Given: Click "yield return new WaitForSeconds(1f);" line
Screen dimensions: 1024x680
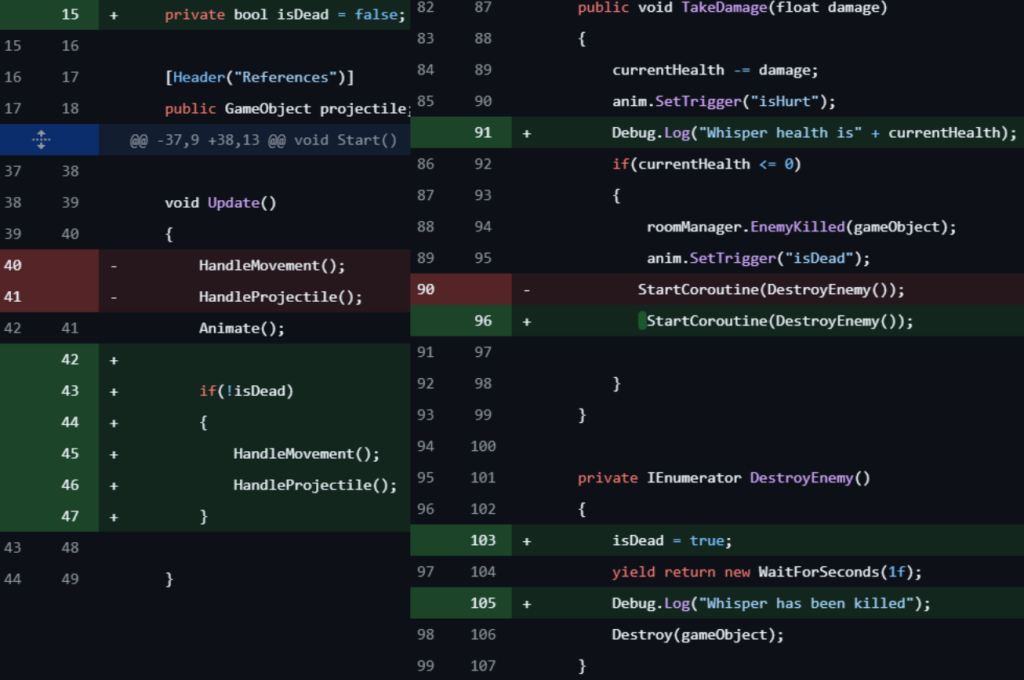Looking at the screenshot, I should click(x=767, y=572).
